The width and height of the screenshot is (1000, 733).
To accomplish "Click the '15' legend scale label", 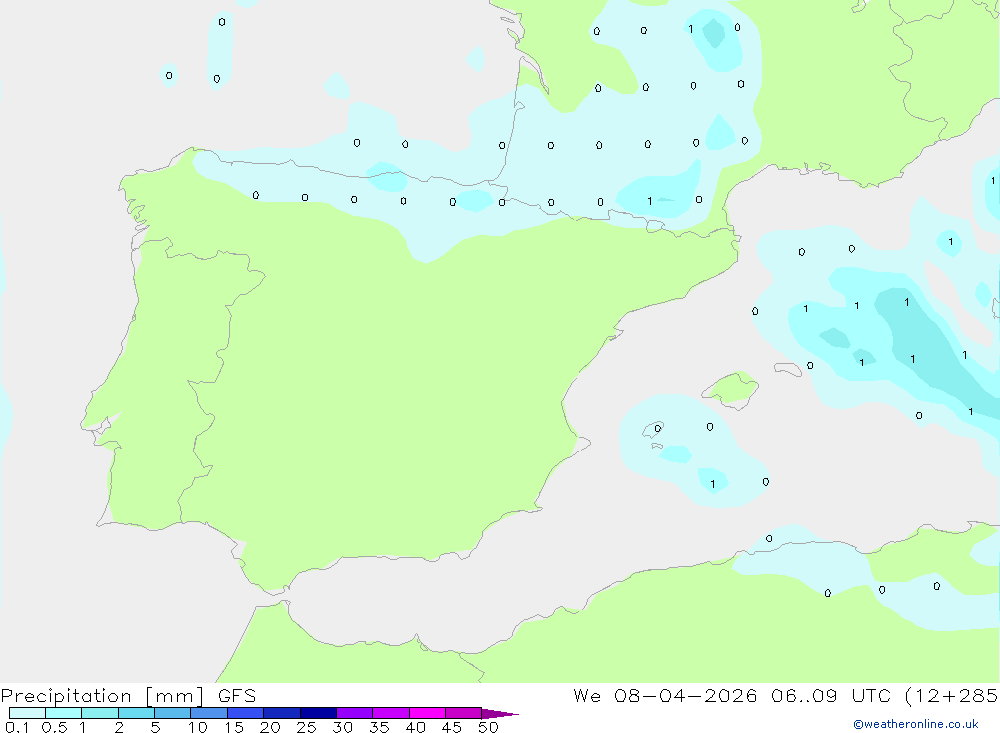I will click(x=233, y=727).
